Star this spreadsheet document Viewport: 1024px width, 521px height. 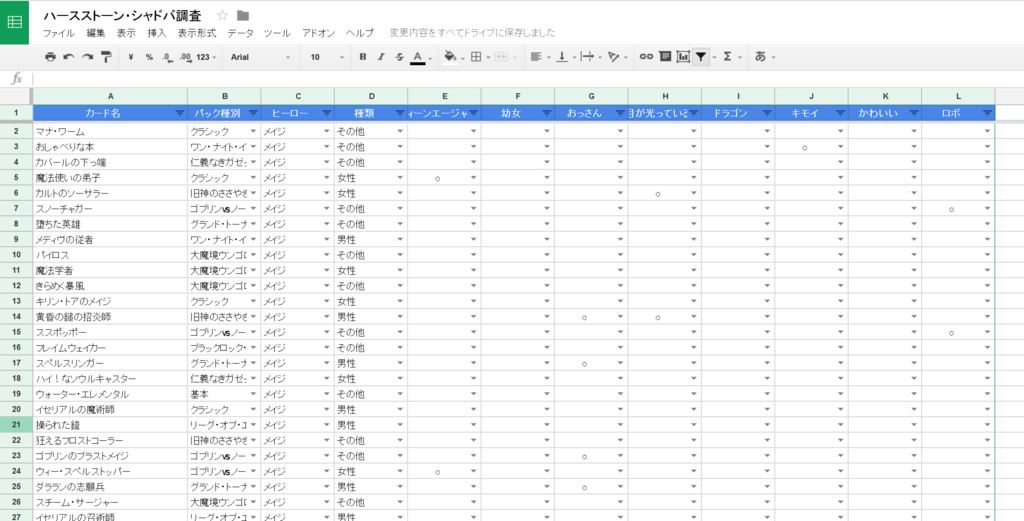222,16
